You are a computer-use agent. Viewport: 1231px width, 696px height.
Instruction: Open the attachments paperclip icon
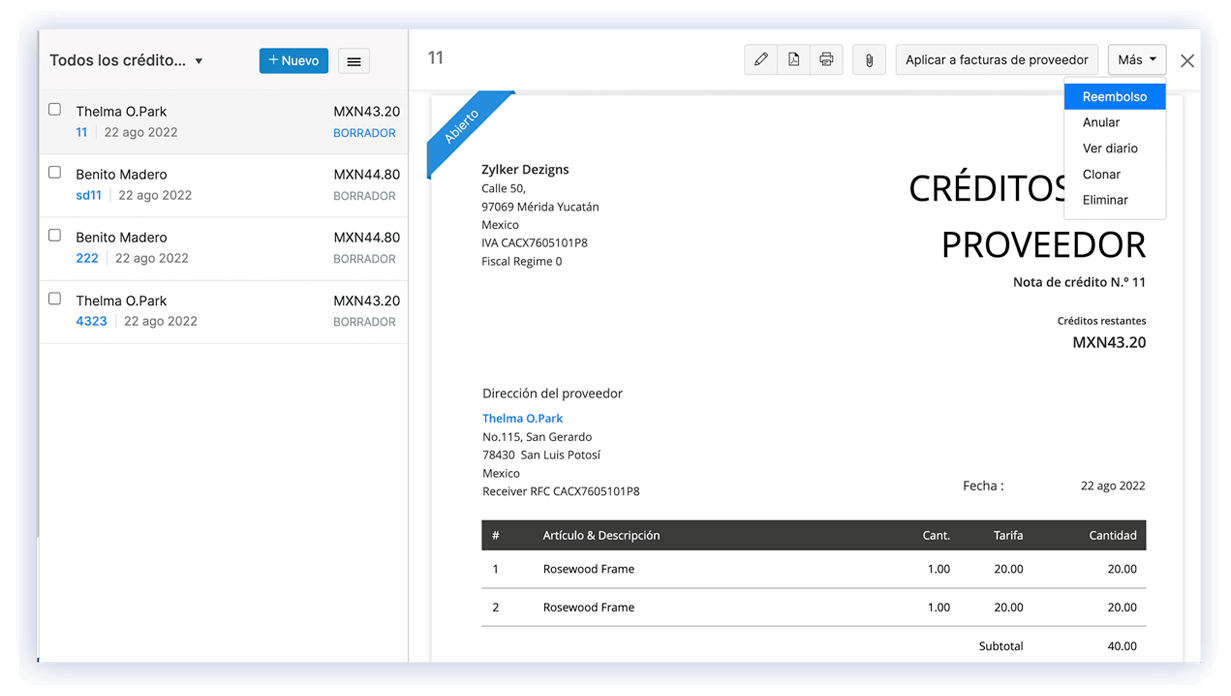pos(869,59)
